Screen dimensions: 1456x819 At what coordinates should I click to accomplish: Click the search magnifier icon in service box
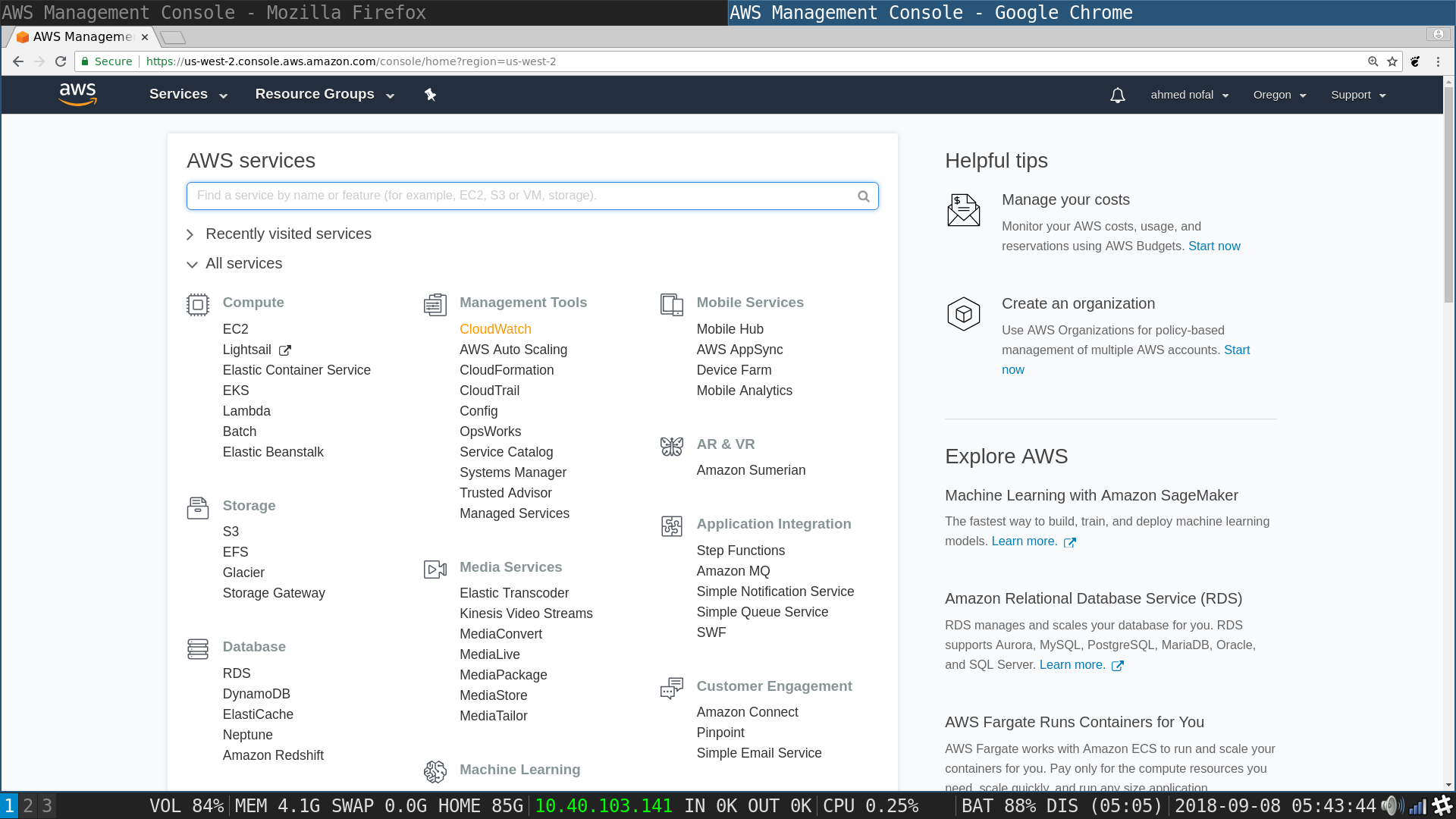coord(863,196)
